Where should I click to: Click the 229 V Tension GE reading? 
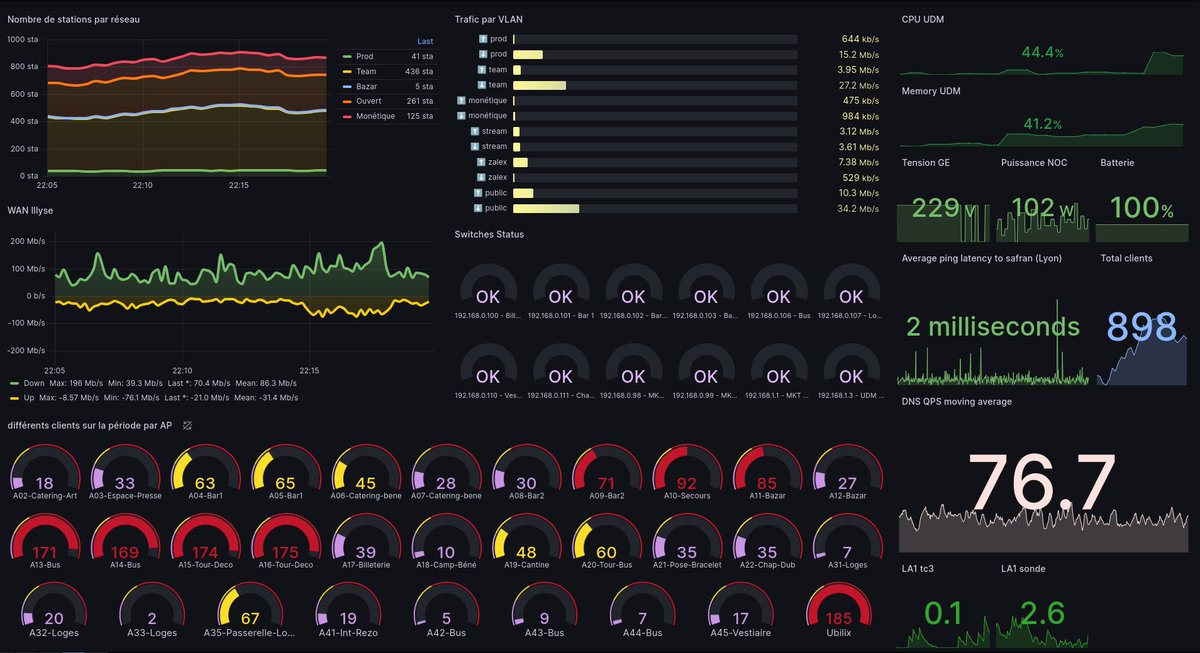pos(945,208)
